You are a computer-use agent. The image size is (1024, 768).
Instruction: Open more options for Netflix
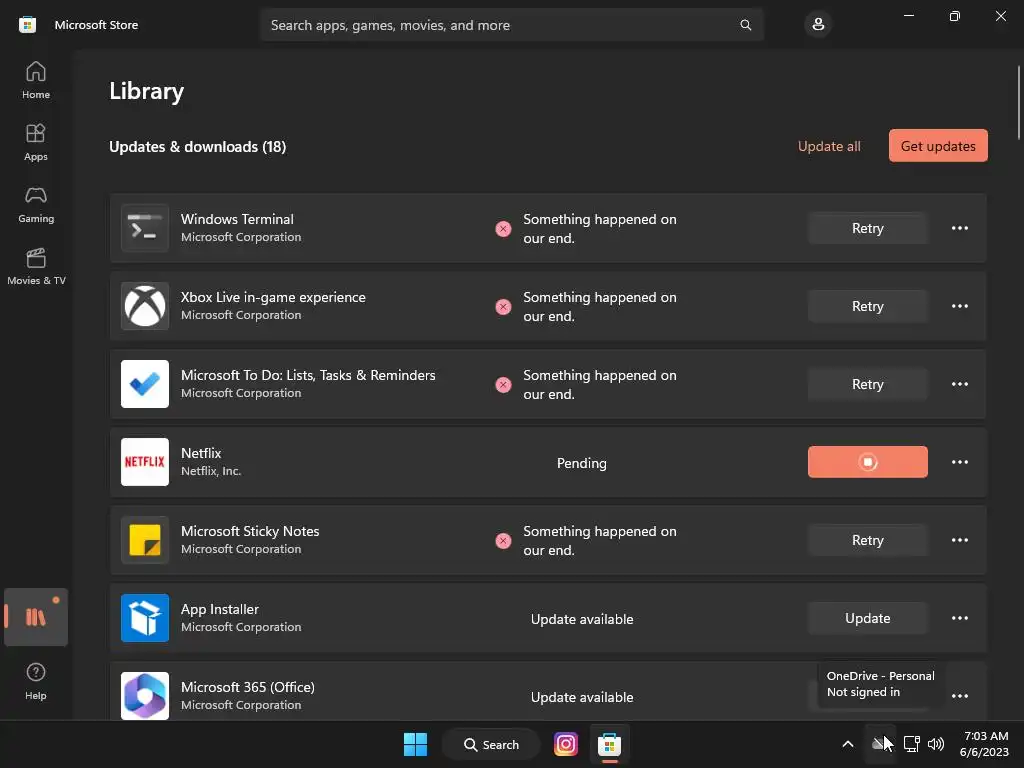[x=959, y=462]
